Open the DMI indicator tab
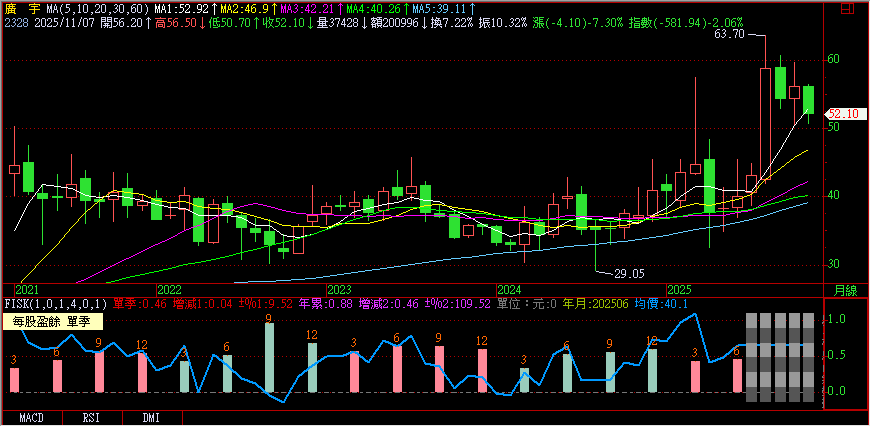The width and height of the screenshot is (871, 427). pyautogui.click(x=150, y=416)
